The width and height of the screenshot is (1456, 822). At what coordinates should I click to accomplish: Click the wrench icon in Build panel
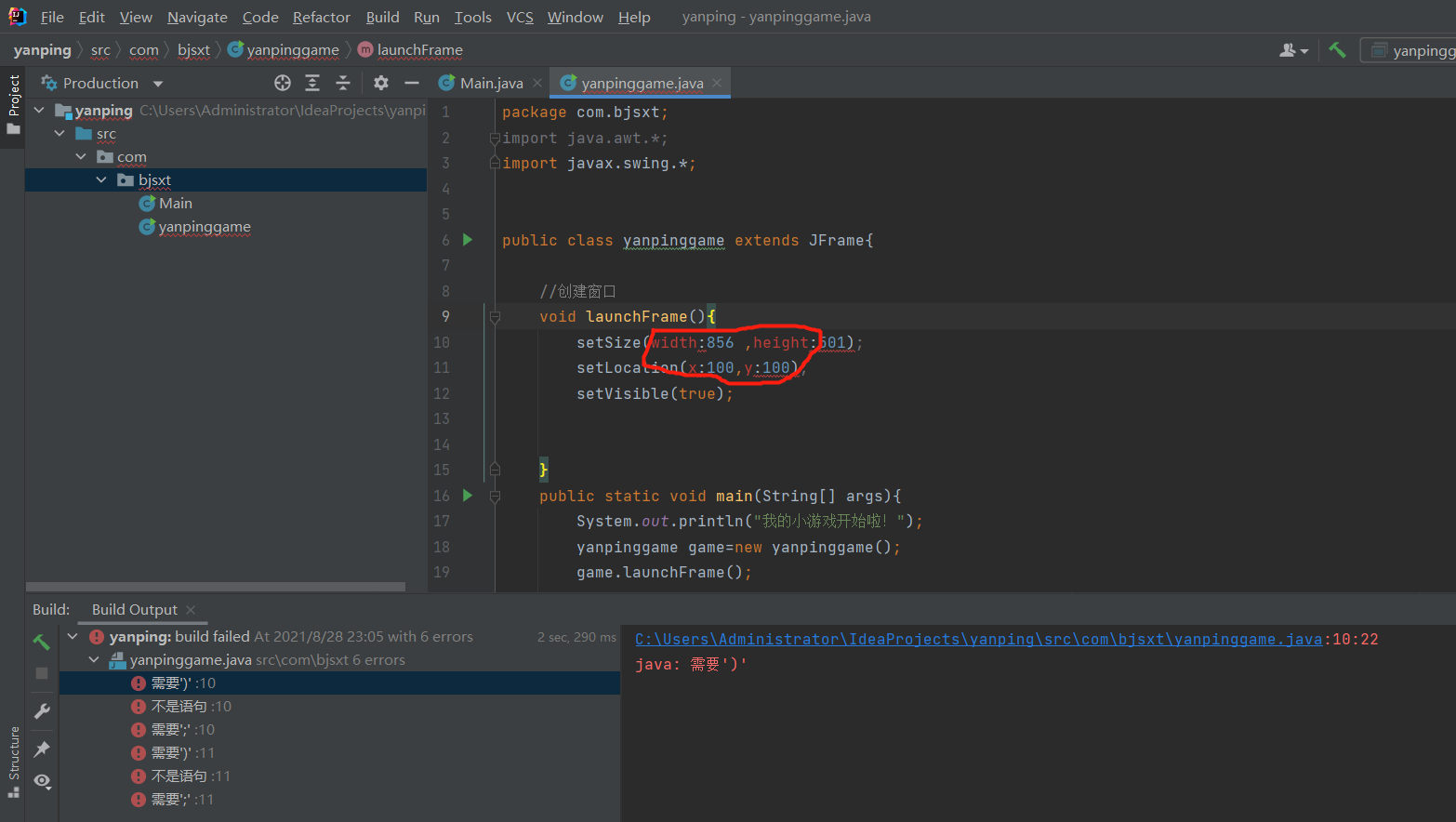(x=42, y=711)
